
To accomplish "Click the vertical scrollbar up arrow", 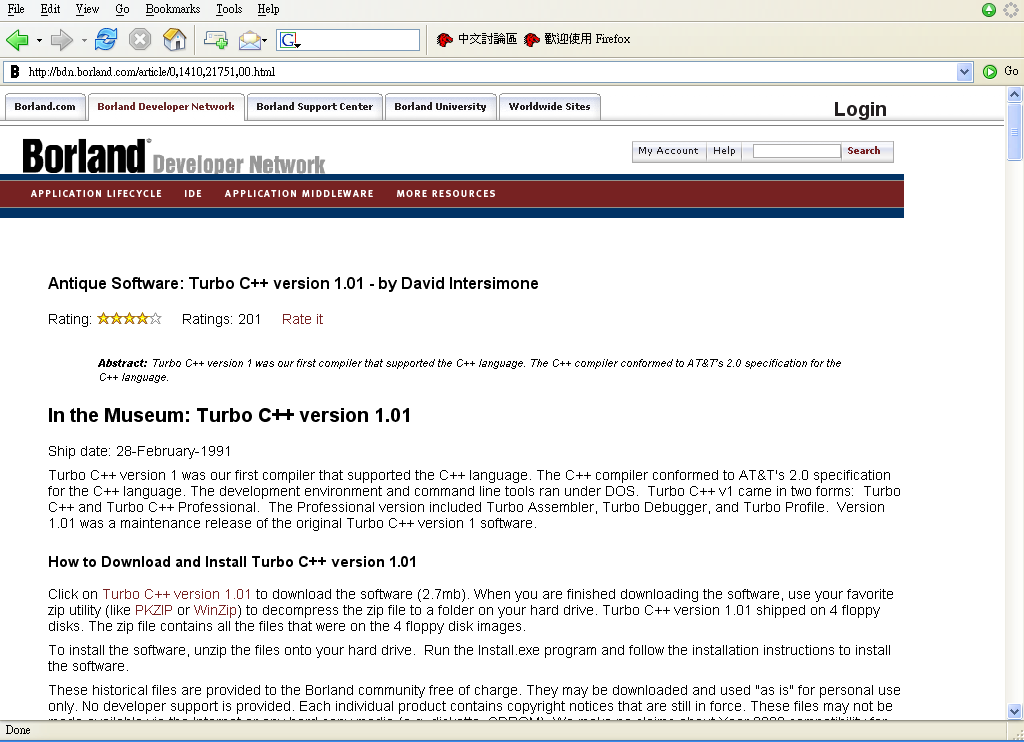I will 1014,94.
